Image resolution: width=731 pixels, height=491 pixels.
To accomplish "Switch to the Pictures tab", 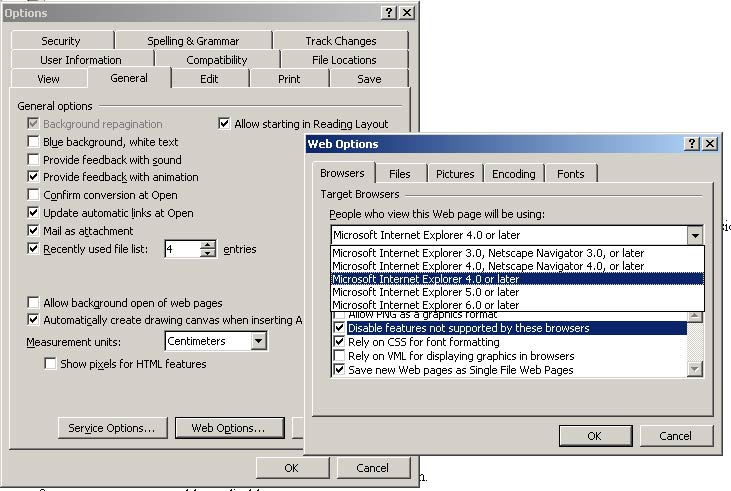I will coord(455,174).
